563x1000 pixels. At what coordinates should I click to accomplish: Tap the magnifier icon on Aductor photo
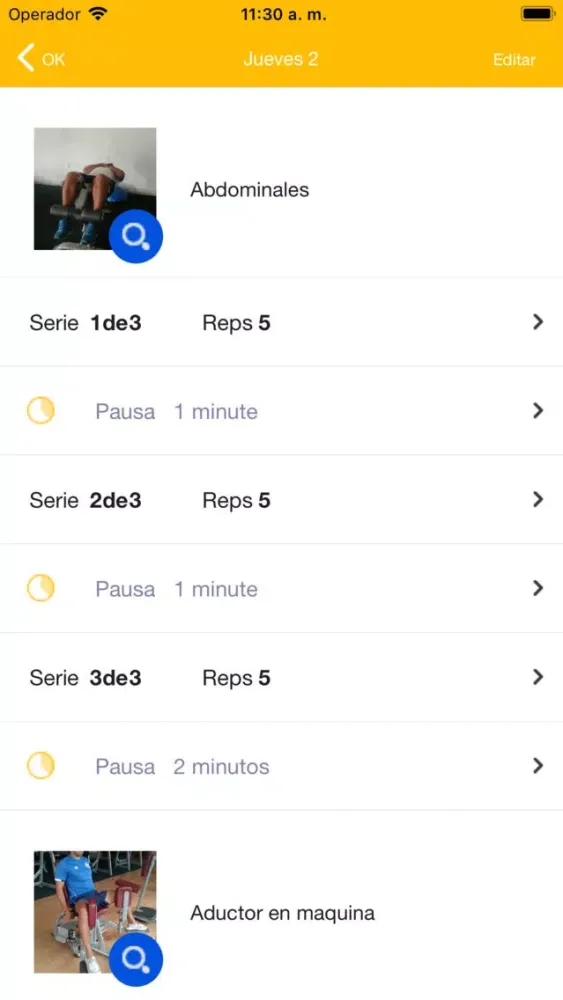click(x=136, y=959)
